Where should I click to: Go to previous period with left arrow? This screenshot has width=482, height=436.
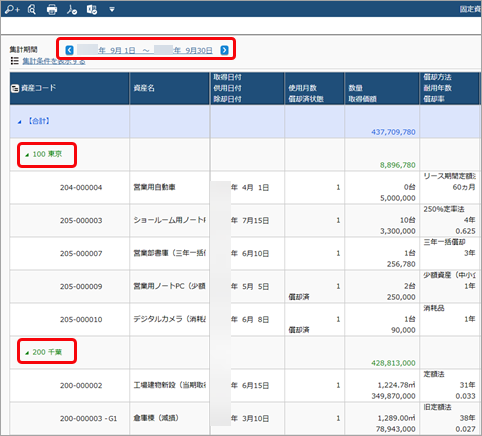click(x=69, y=50)
